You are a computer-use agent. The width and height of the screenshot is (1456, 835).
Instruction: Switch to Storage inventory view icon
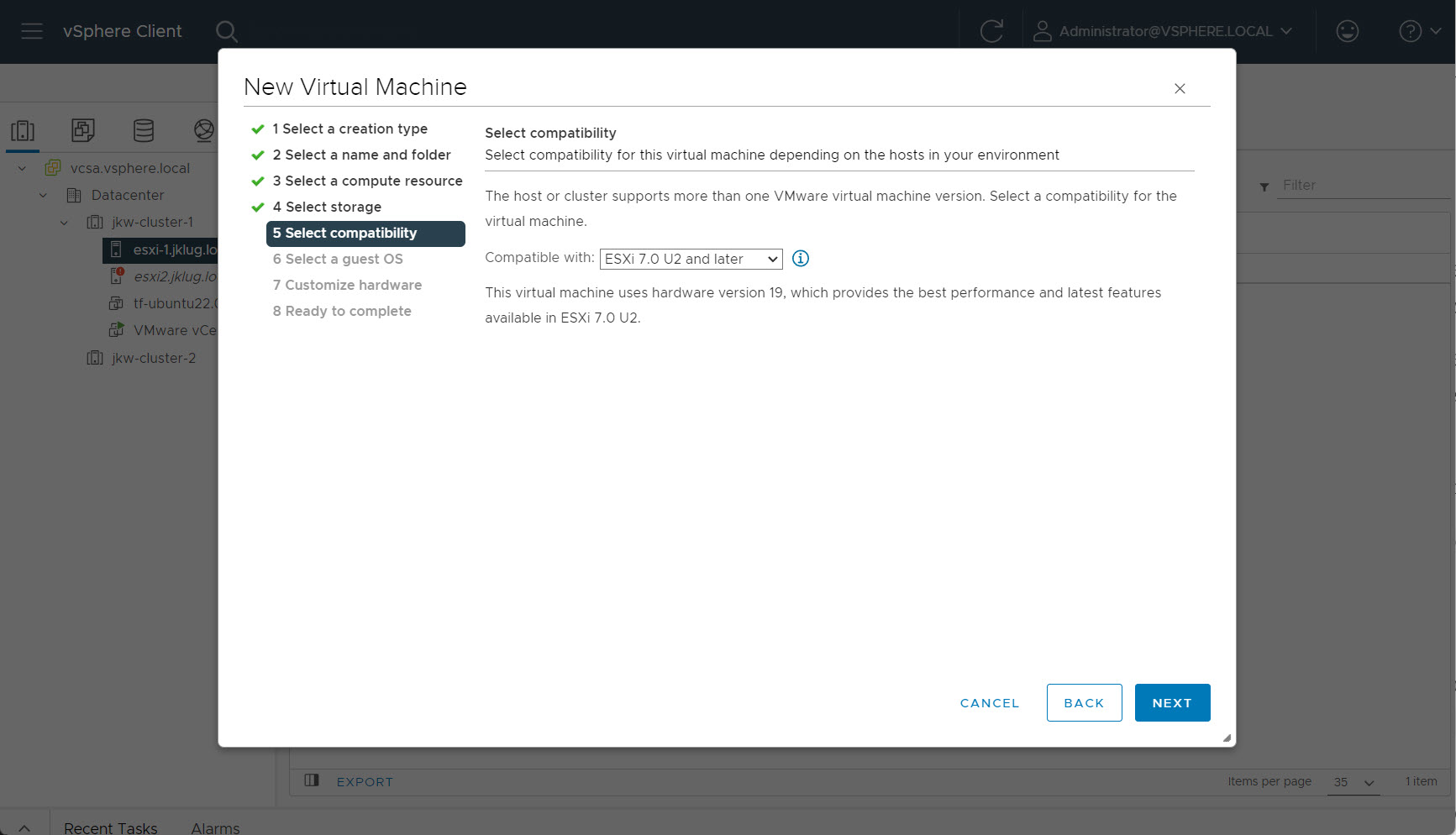144,130
